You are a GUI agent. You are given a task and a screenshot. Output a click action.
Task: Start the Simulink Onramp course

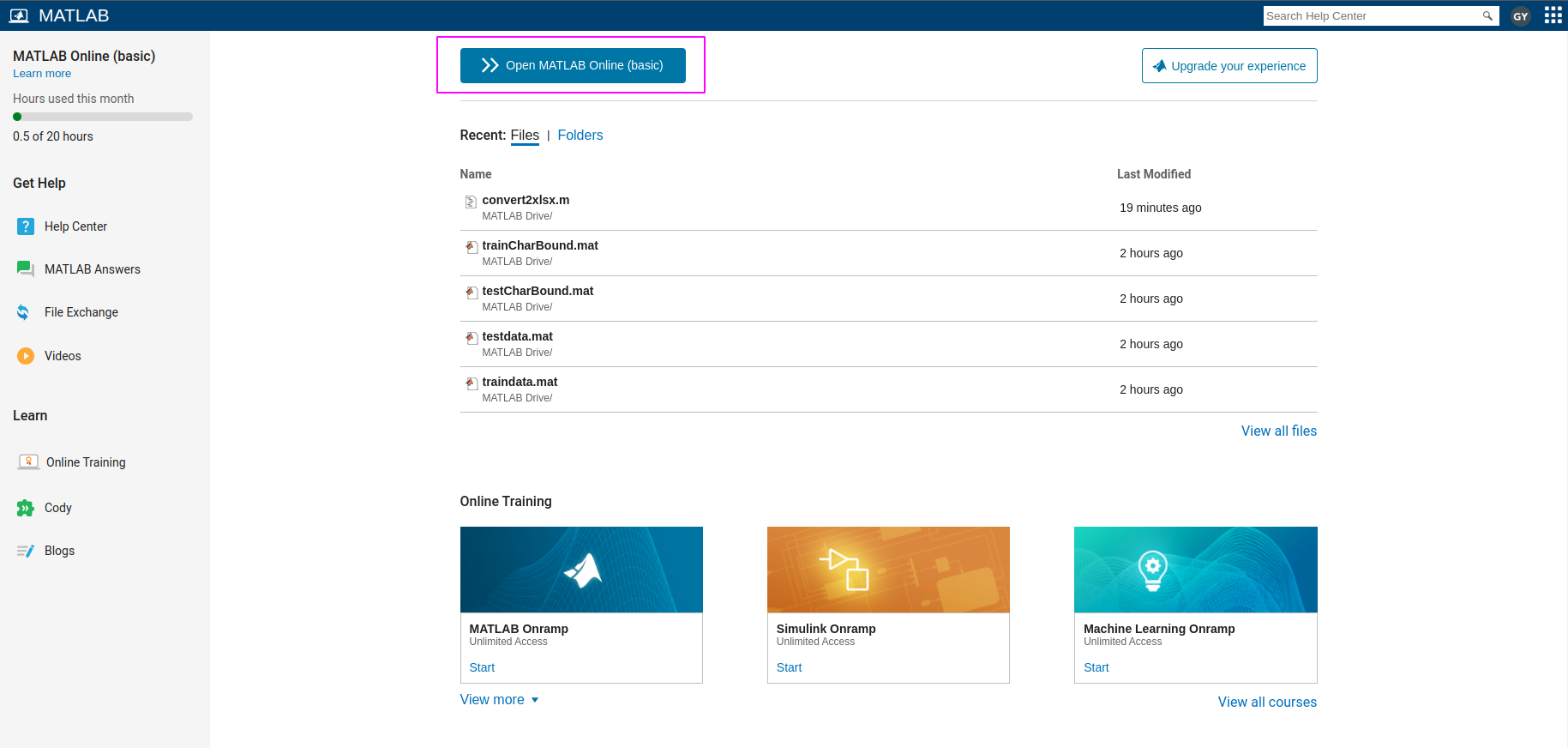point(789,667)
